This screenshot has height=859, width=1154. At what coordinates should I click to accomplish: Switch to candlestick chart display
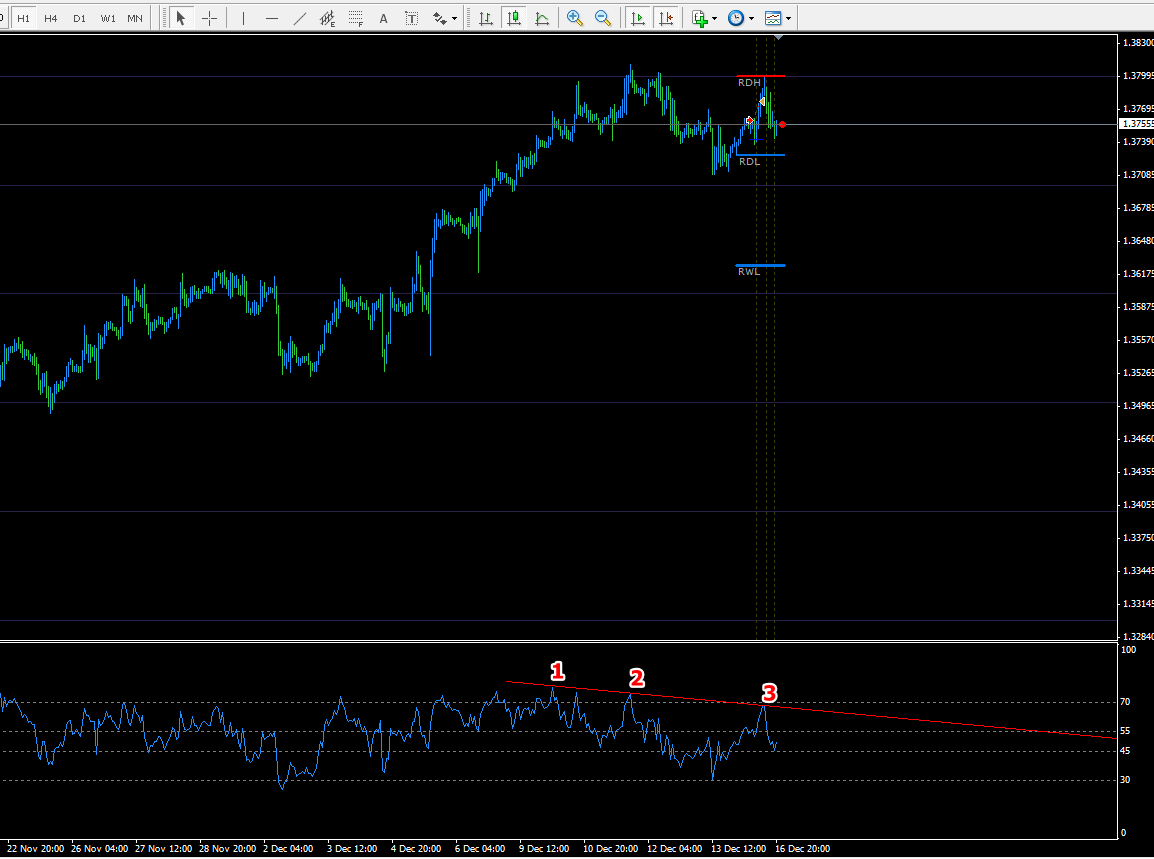[514, 18]
